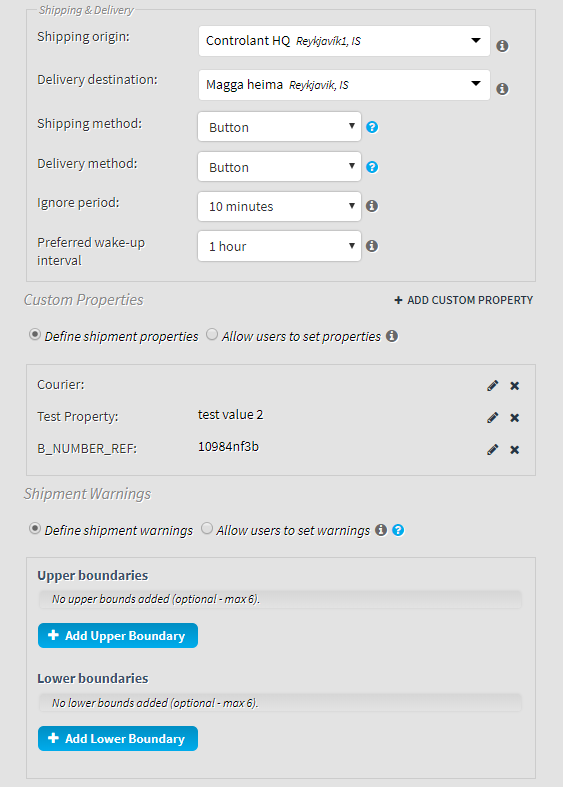
Task: Open Delivery method dropdown
Action: point(279,167)
